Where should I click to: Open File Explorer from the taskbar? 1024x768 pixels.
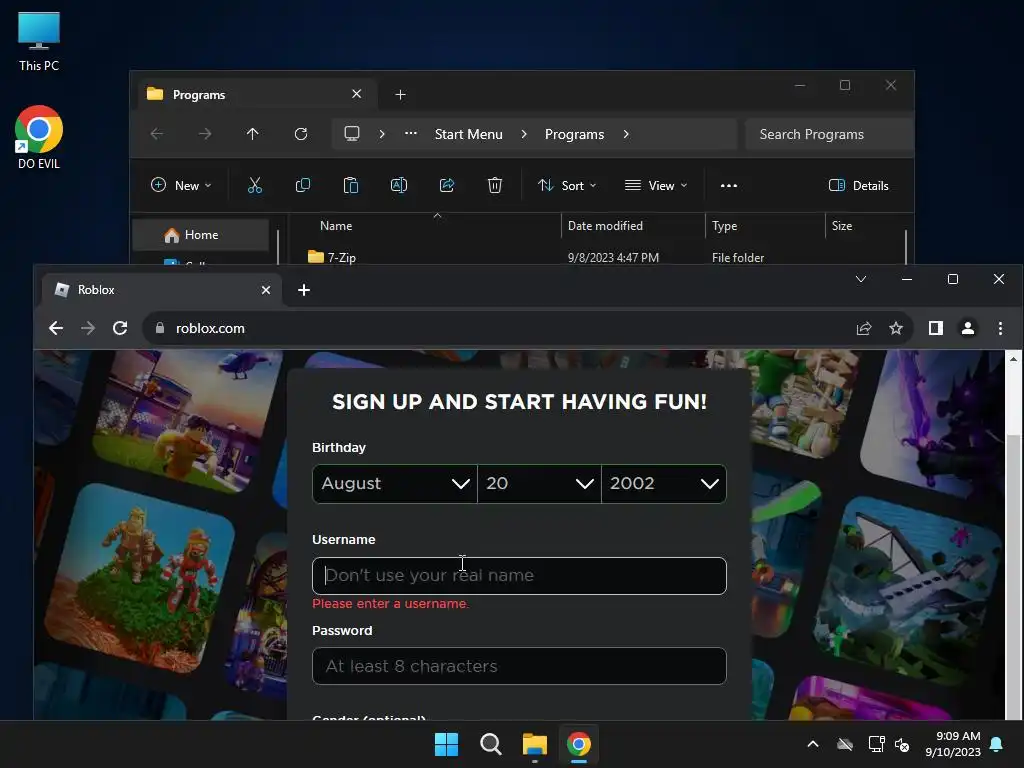(535, 744)
